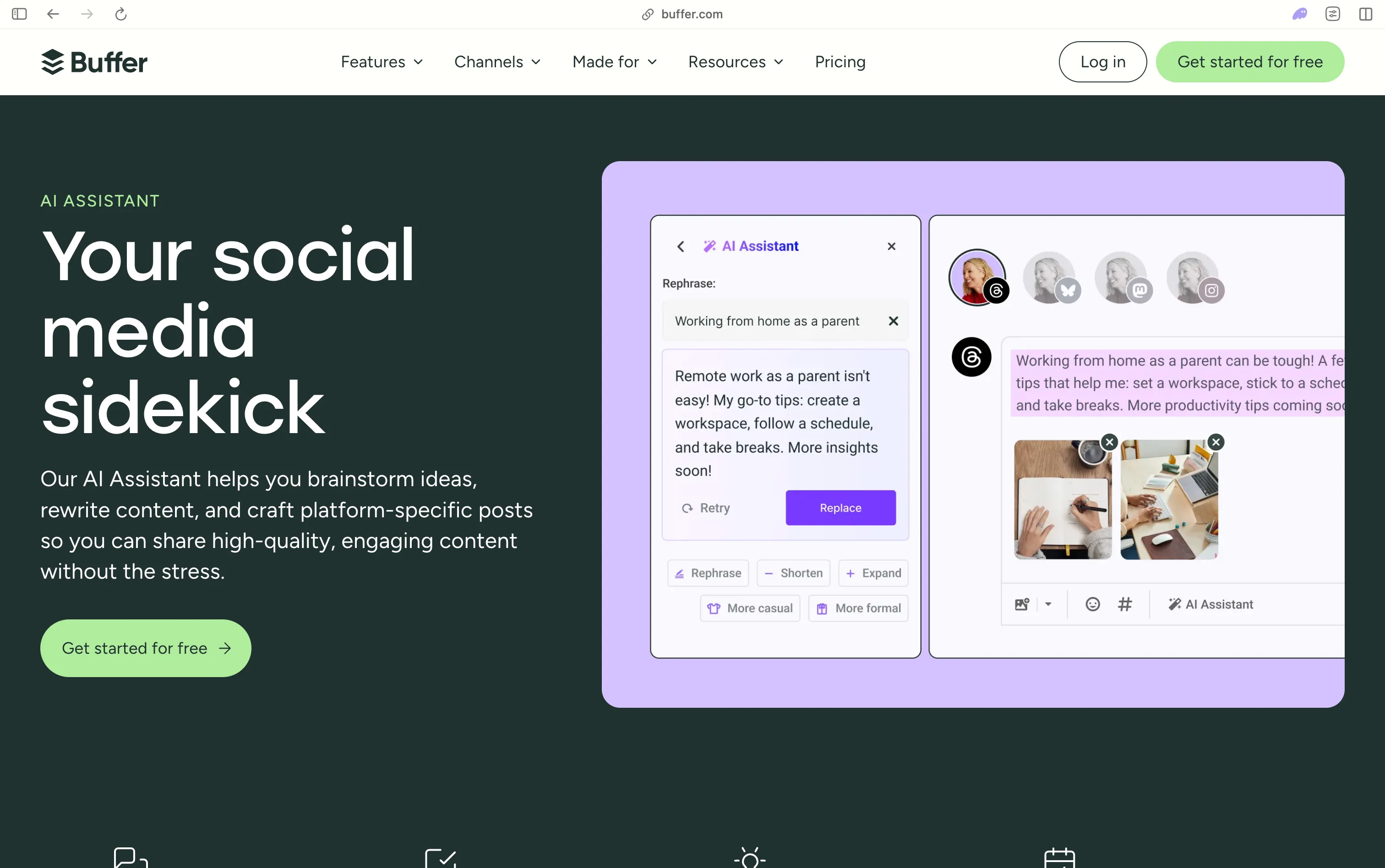
Task: Expand the Features menu
Action: [x=382, y=62]
